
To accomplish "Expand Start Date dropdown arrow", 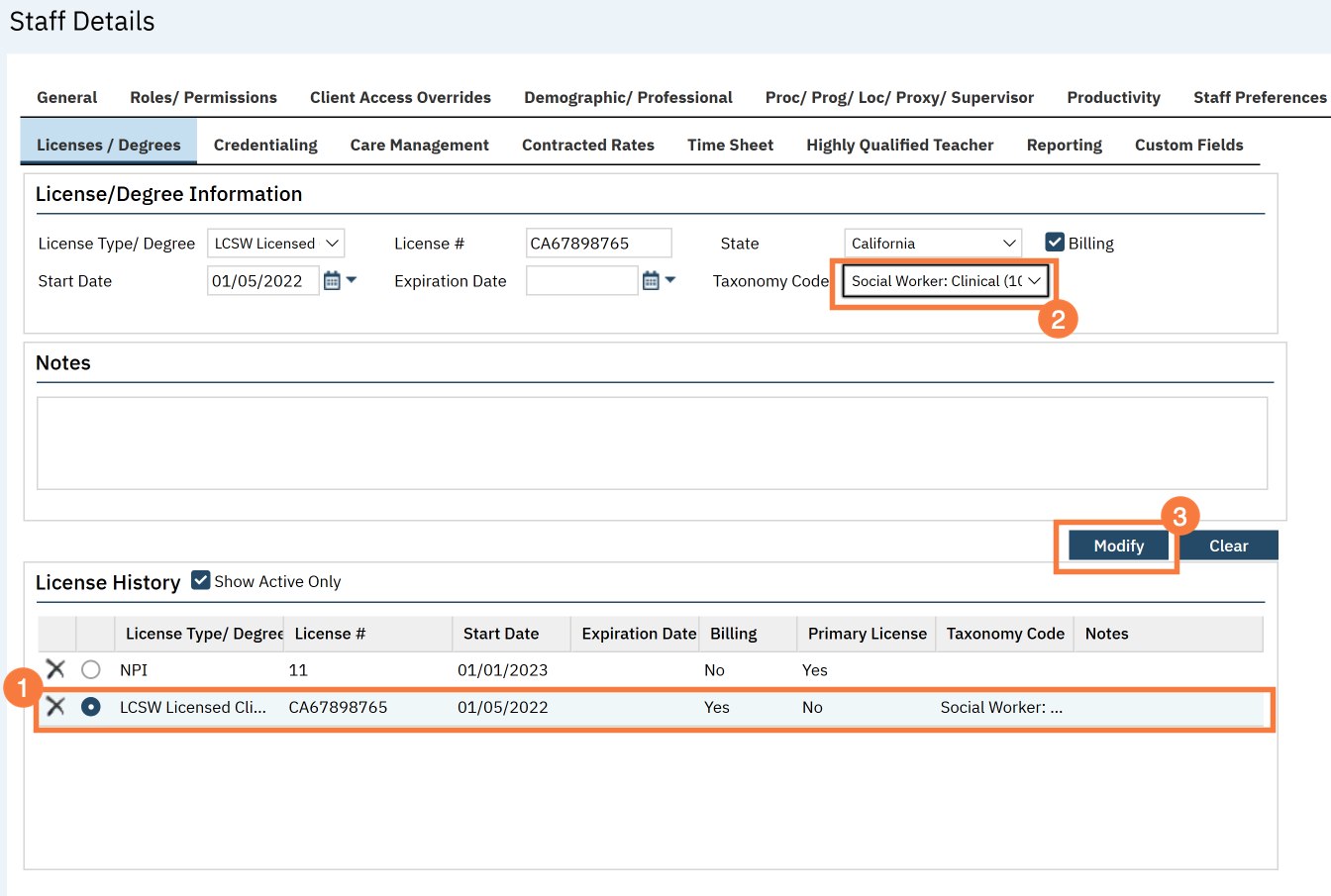I will [352, 280].
